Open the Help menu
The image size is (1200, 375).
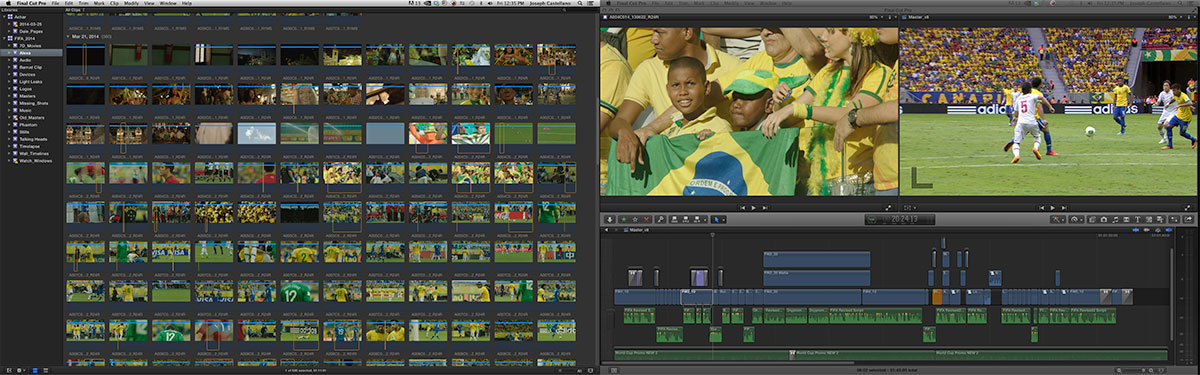(187, 4)
